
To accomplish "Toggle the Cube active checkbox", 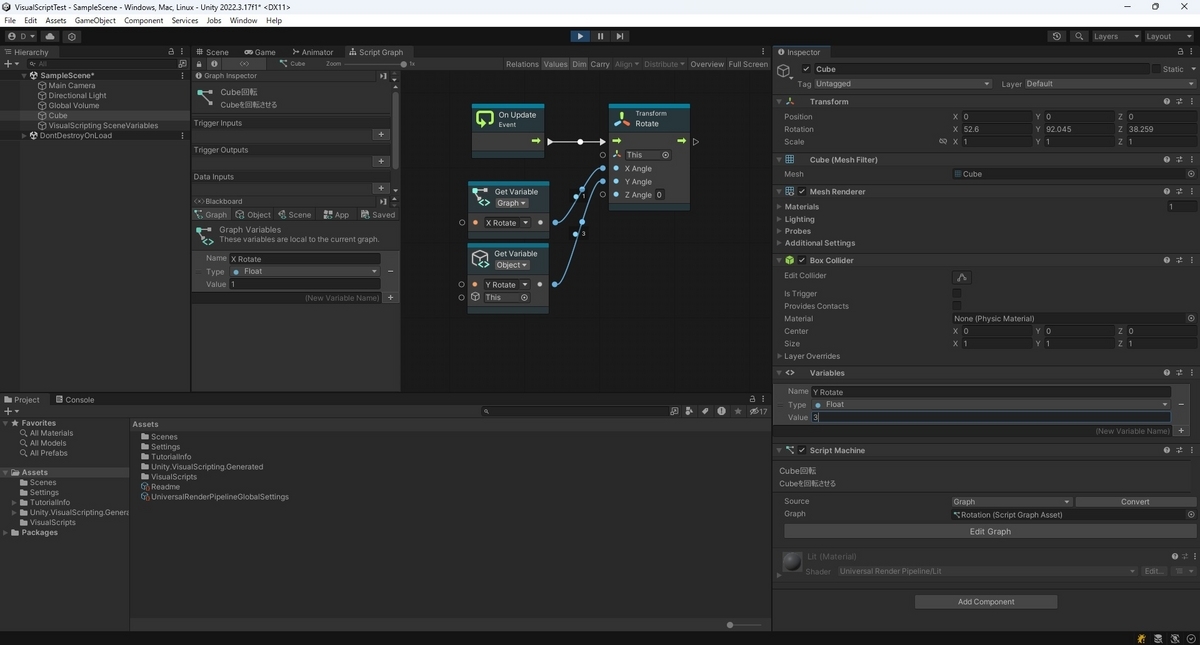I will pyautogui.click(x=807, y=69).
